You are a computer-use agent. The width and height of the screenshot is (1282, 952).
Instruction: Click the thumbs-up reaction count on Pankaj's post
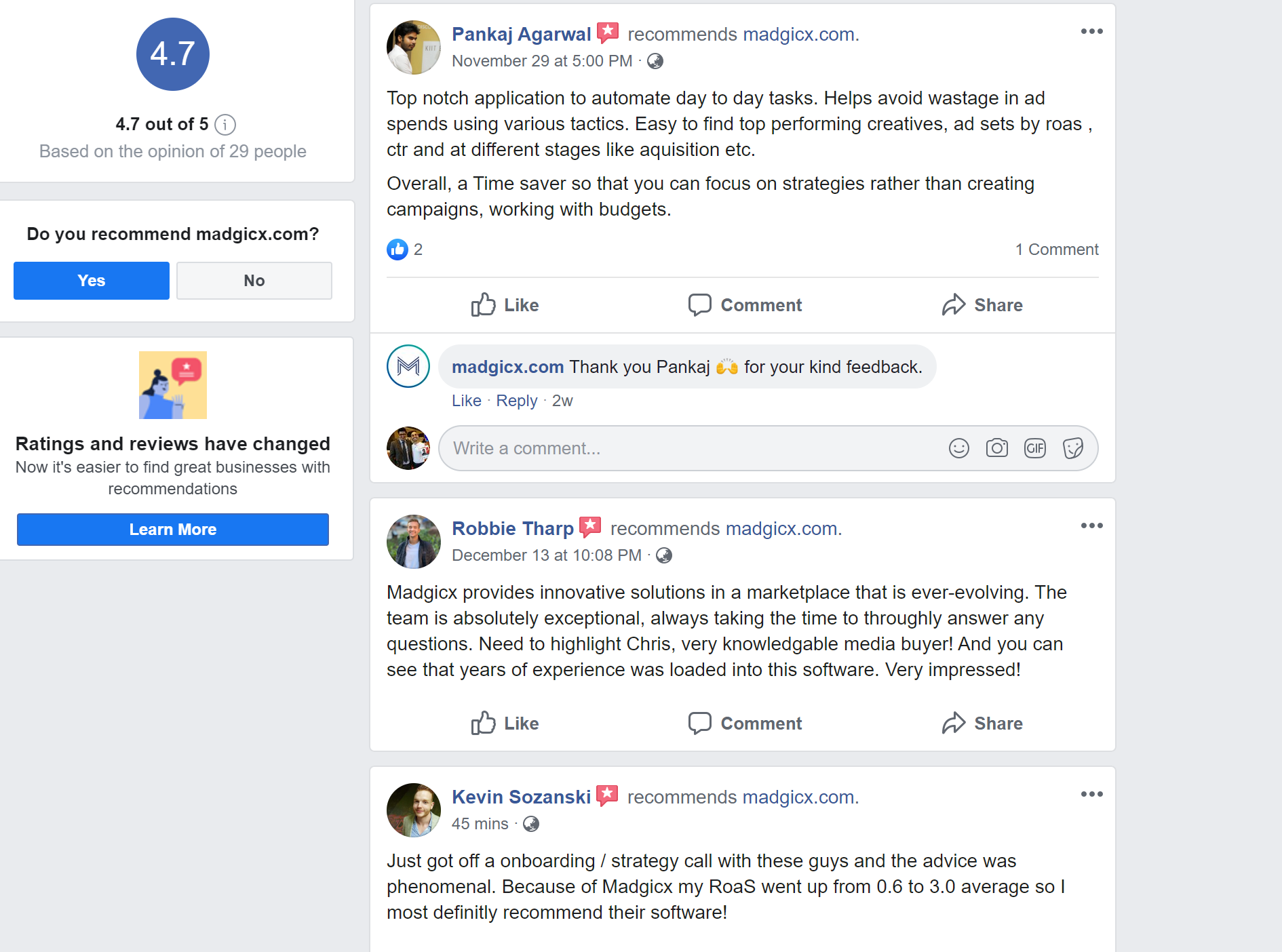coord(405,250)
